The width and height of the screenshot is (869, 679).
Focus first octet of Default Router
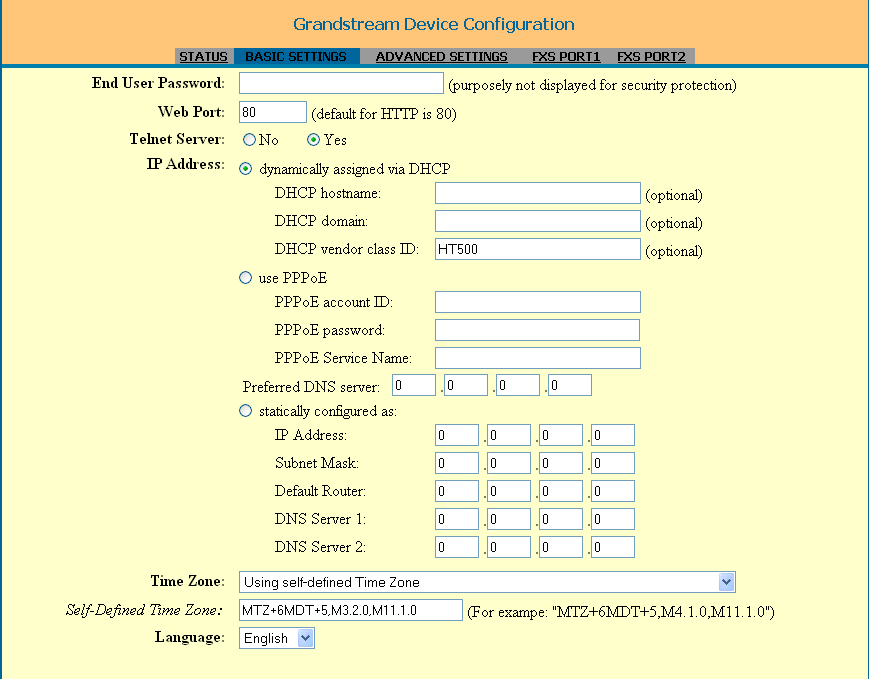click(x=457, y=491)
